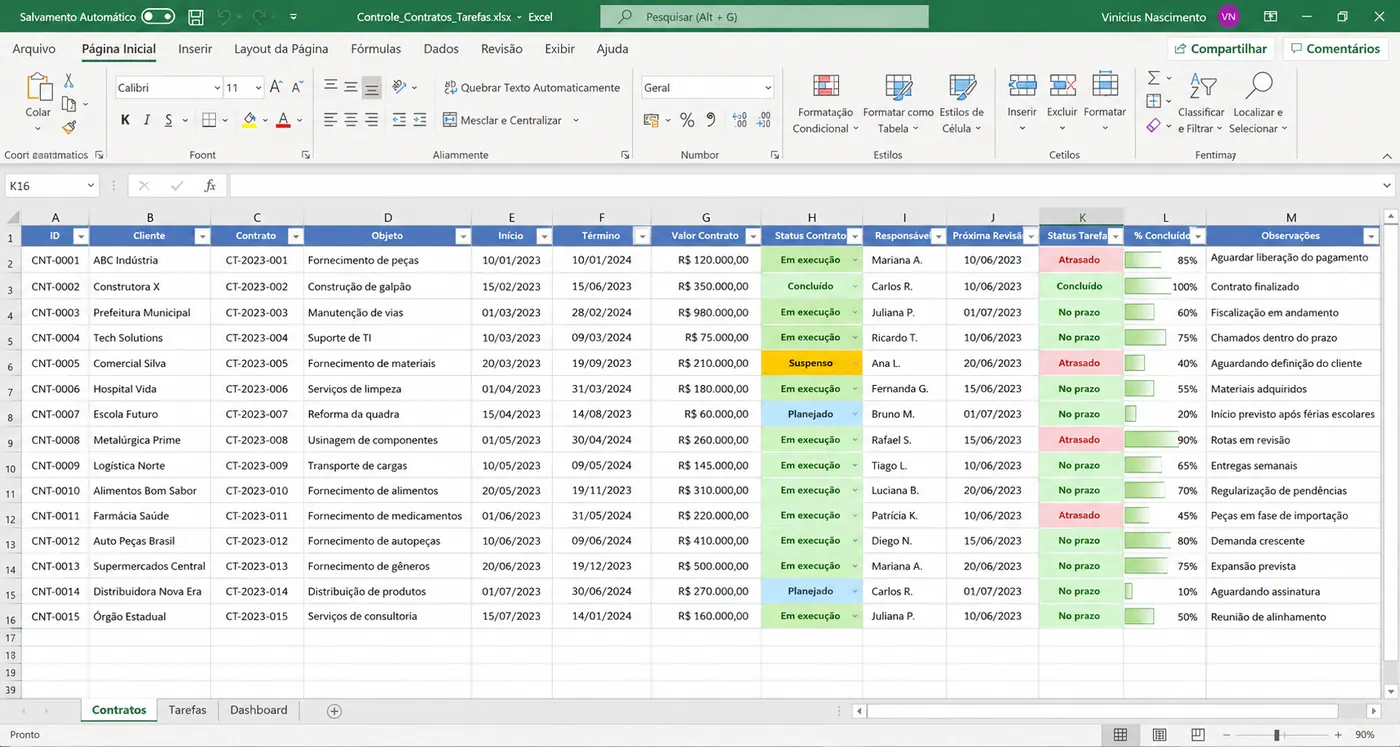Switch to the Dados ribbon tab

[x=441, y=48]
